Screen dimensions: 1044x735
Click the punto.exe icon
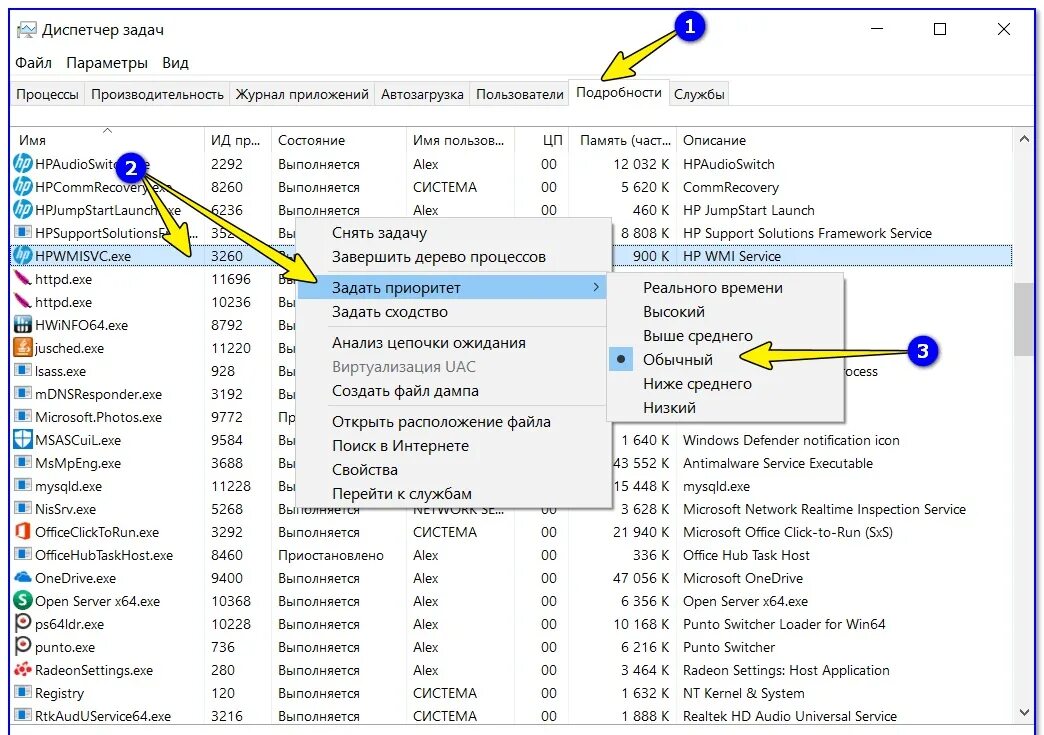(23, 646)
